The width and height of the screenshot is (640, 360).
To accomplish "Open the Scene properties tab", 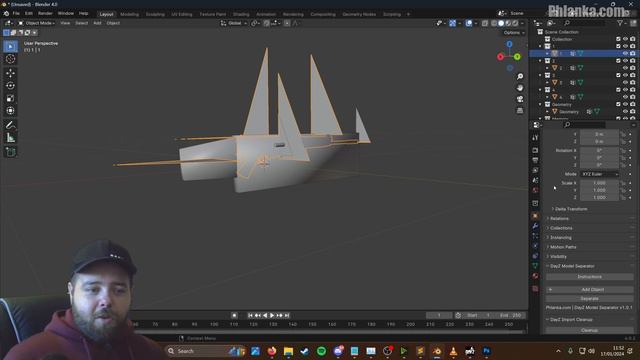I will click(x=535, y=180).
